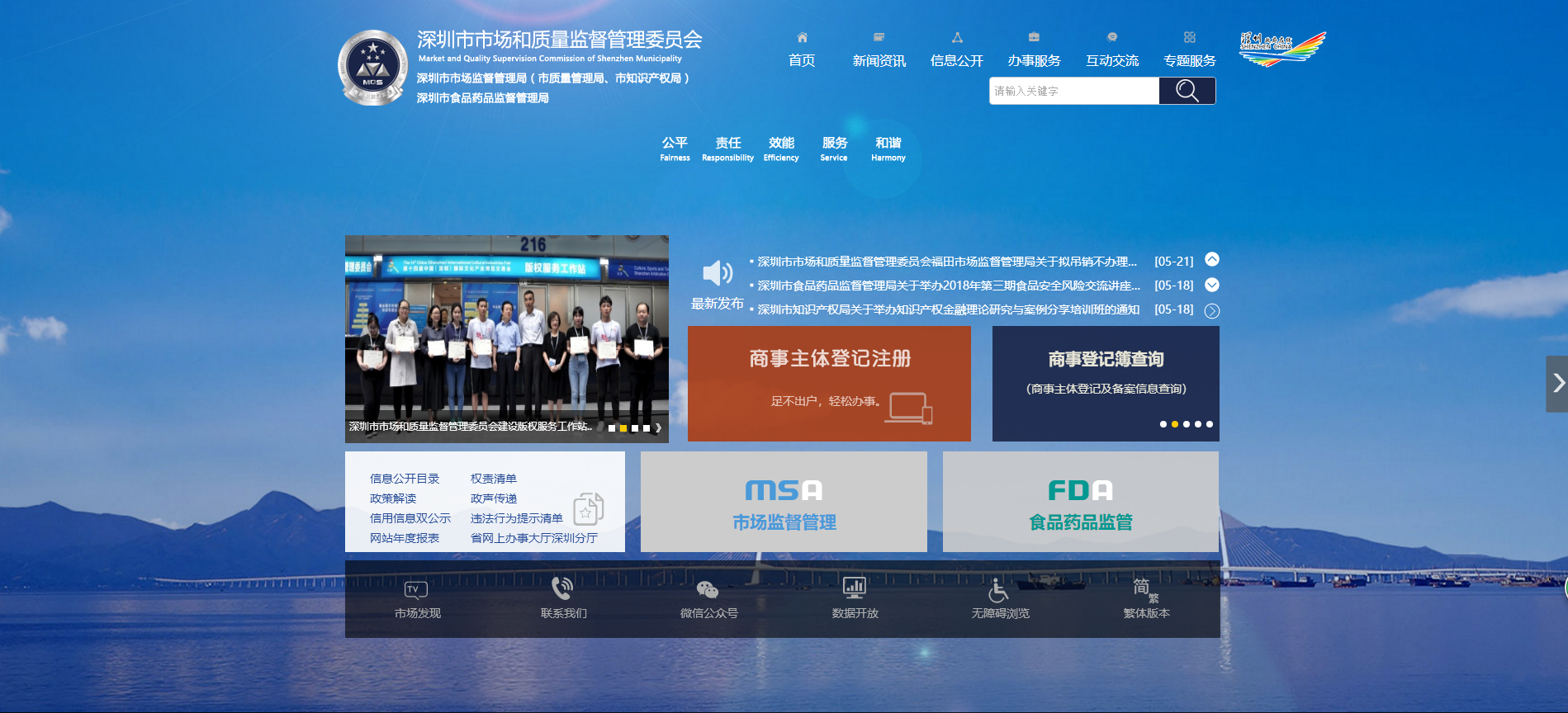The height and width of the screenshot is (713, 1568).
Task: Click the 服务 Service value label
Action: (834, 149)
